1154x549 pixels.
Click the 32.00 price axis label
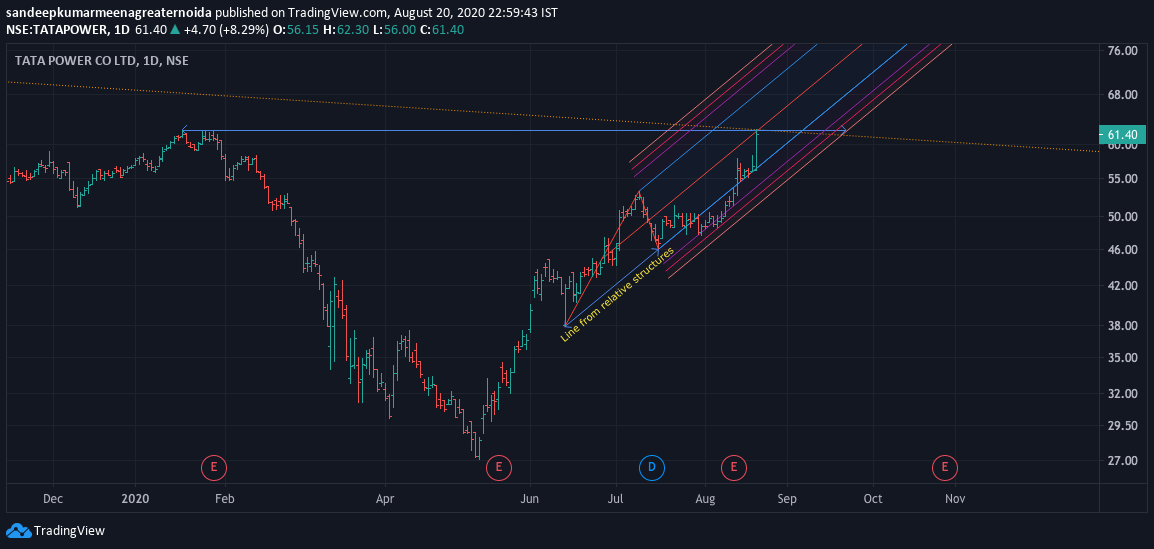(x=1123, y=393)
